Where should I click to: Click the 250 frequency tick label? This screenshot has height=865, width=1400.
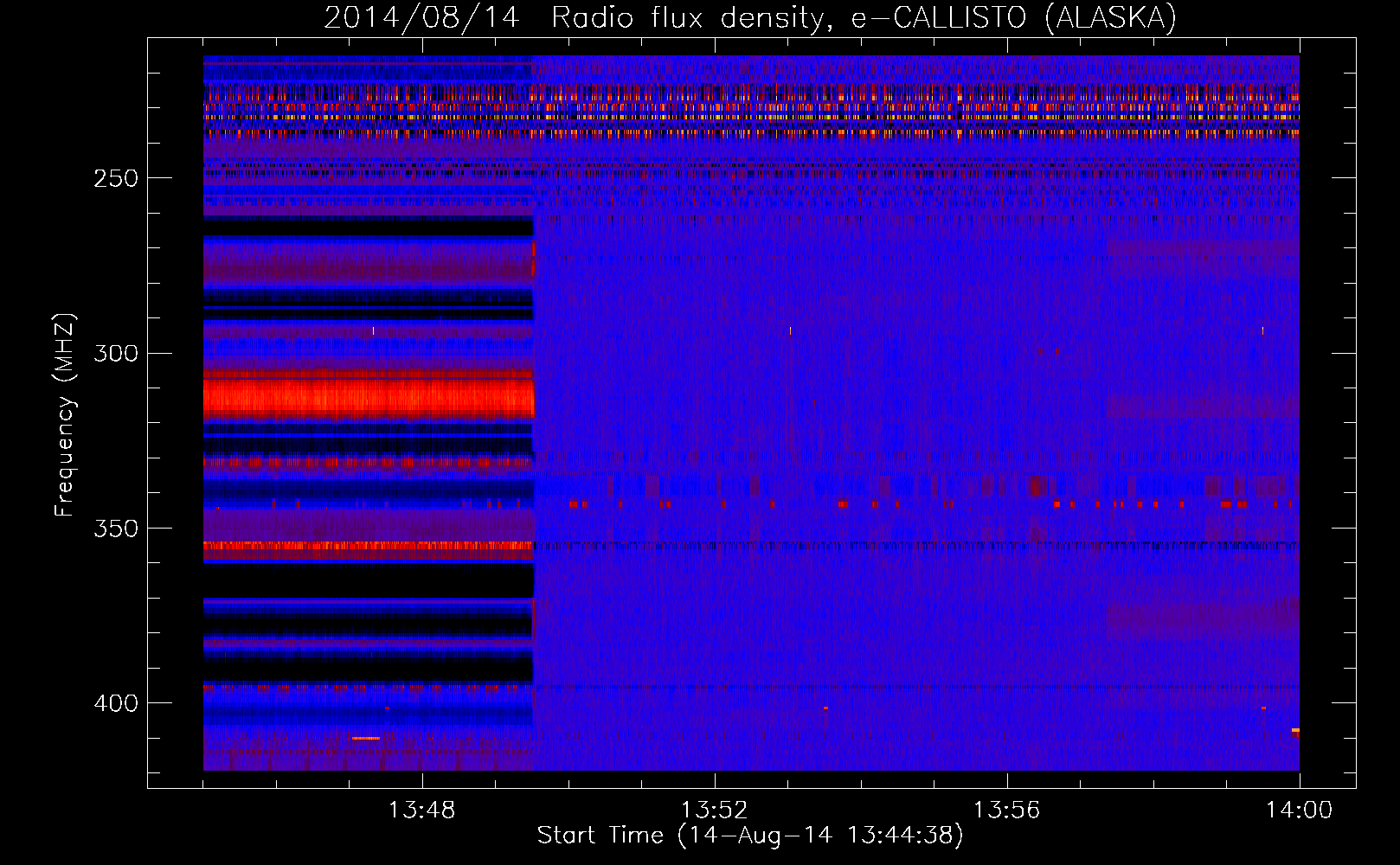coord(116,178)
